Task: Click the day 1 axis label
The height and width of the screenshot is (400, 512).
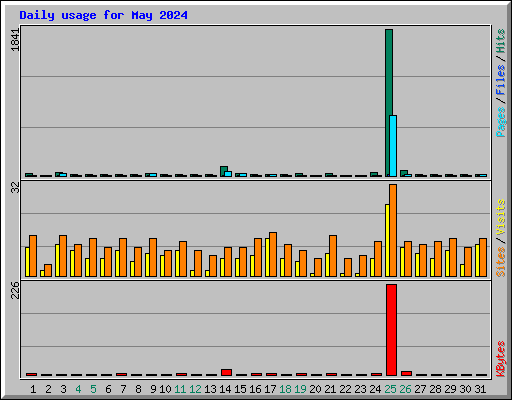Action: (33, 389)
